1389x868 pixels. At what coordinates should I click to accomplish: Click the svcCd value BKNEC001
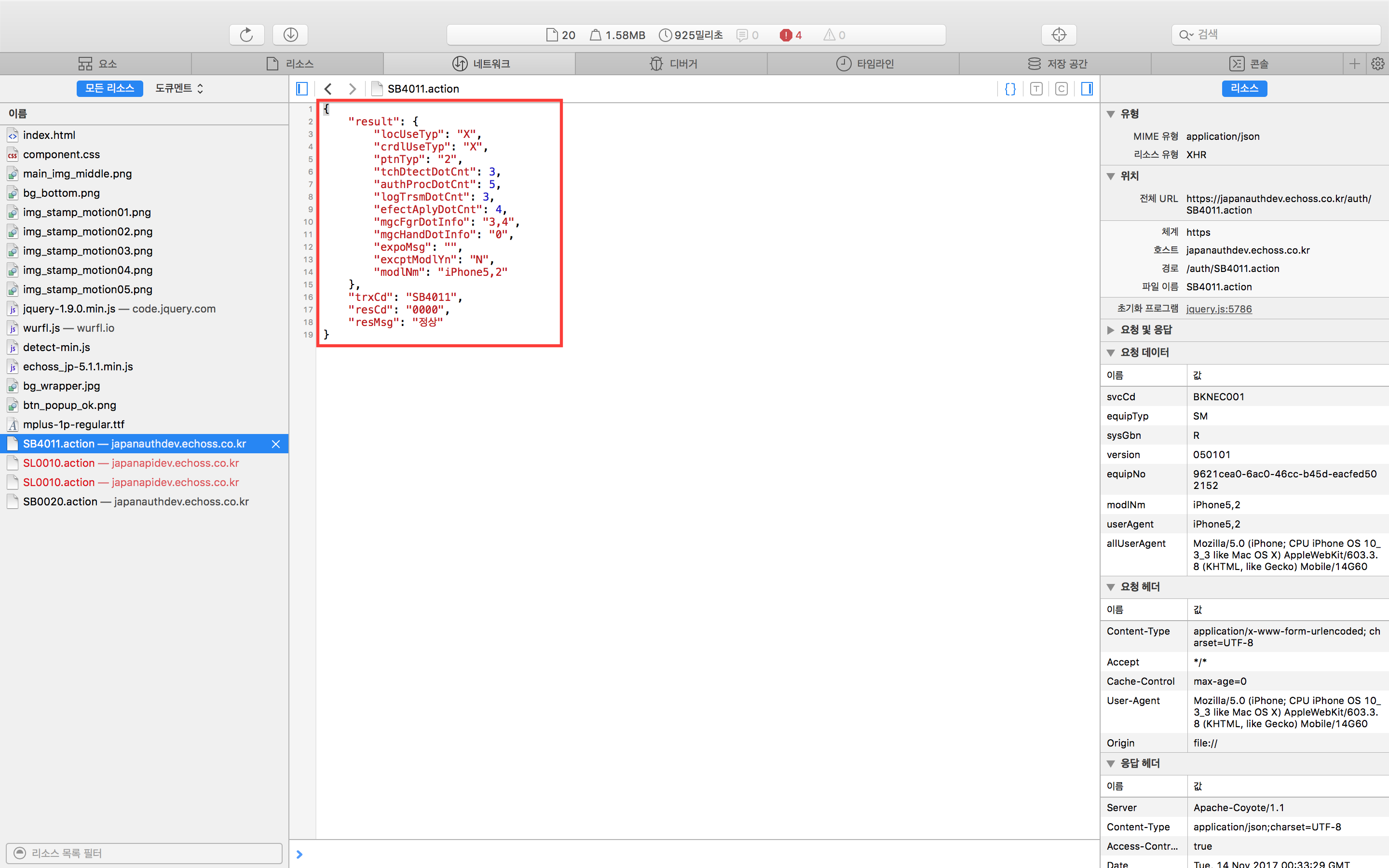pos(1219,397)
